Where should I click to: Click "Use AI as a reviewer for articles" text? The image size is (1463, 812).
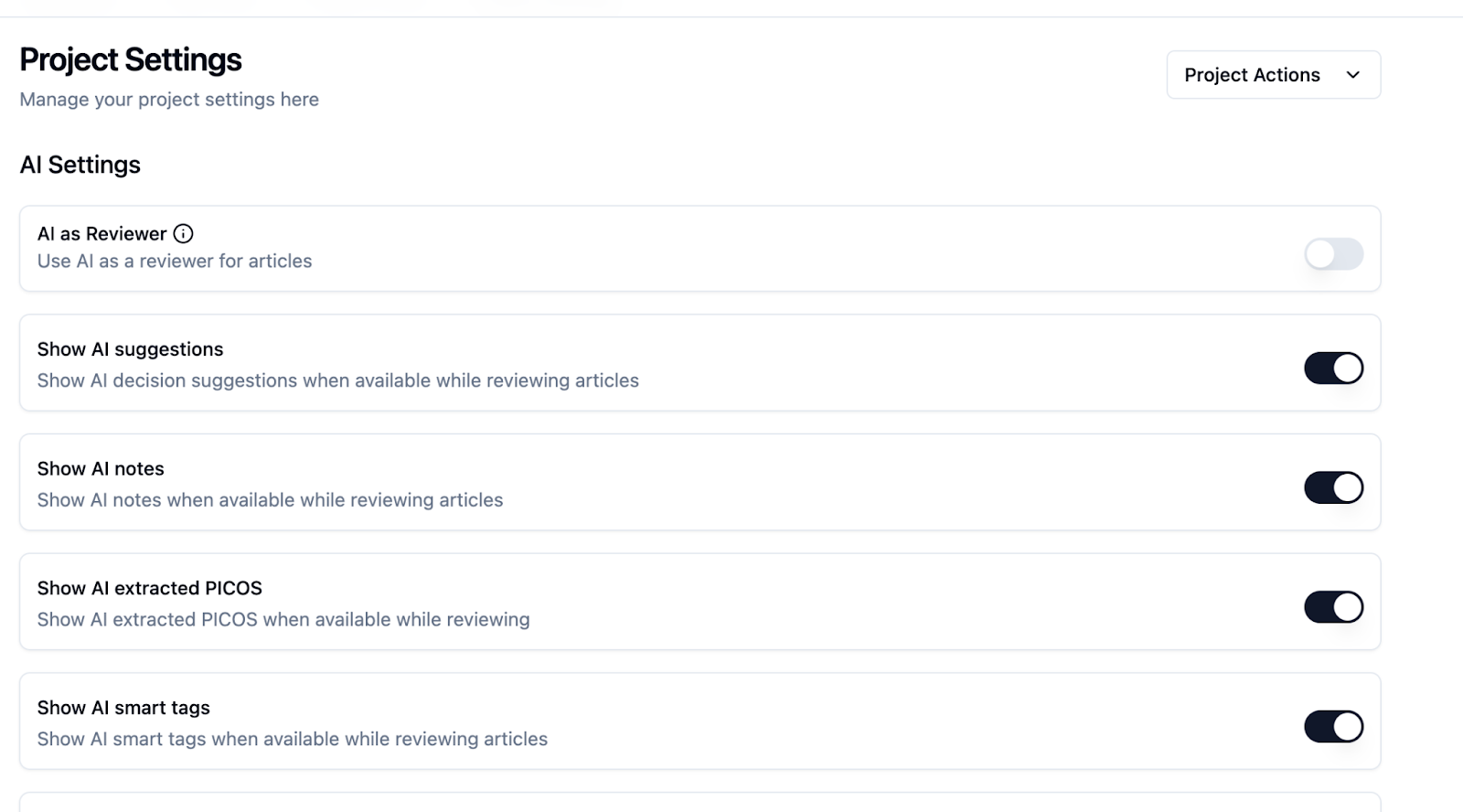tap(175, 262)
